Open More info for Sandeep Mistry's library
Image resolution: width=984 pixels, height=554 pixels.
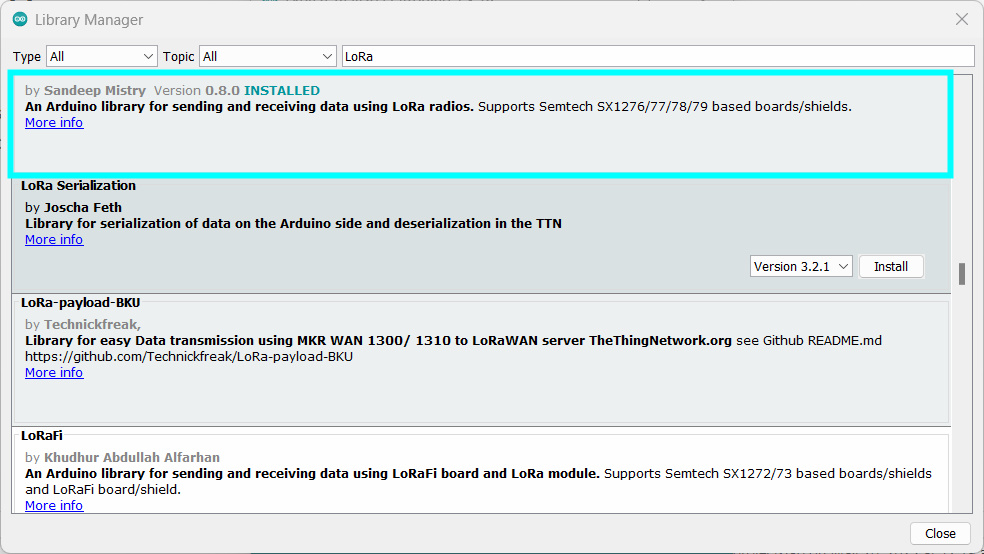(54, 123)
